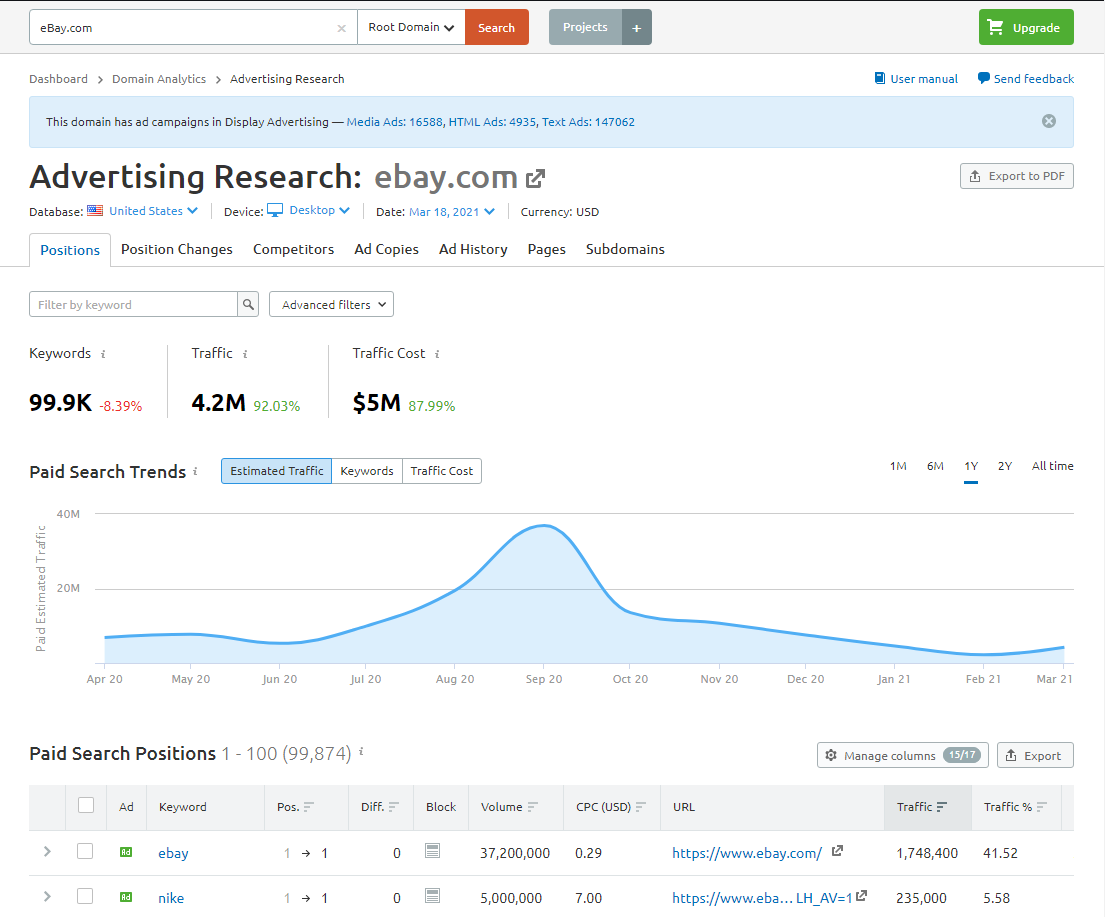Open the Advanced filters dropdown
Viewport: 1105px width, 917px height.
331,304
